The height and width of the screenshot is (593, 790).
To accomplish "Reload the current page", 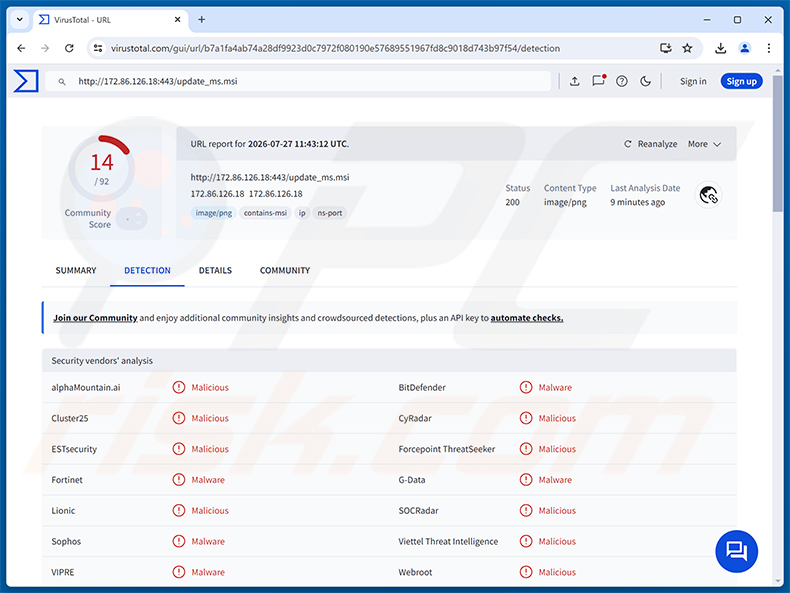I will [x=69, y=48].
